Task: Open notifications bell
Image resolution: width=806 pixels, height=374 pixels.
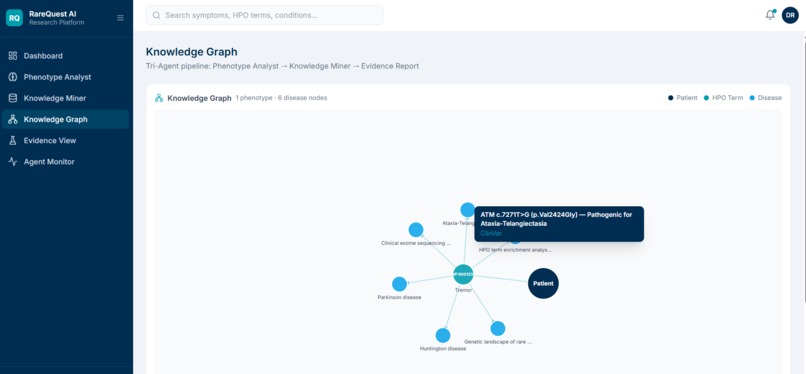Action: (x=770, y=15)
